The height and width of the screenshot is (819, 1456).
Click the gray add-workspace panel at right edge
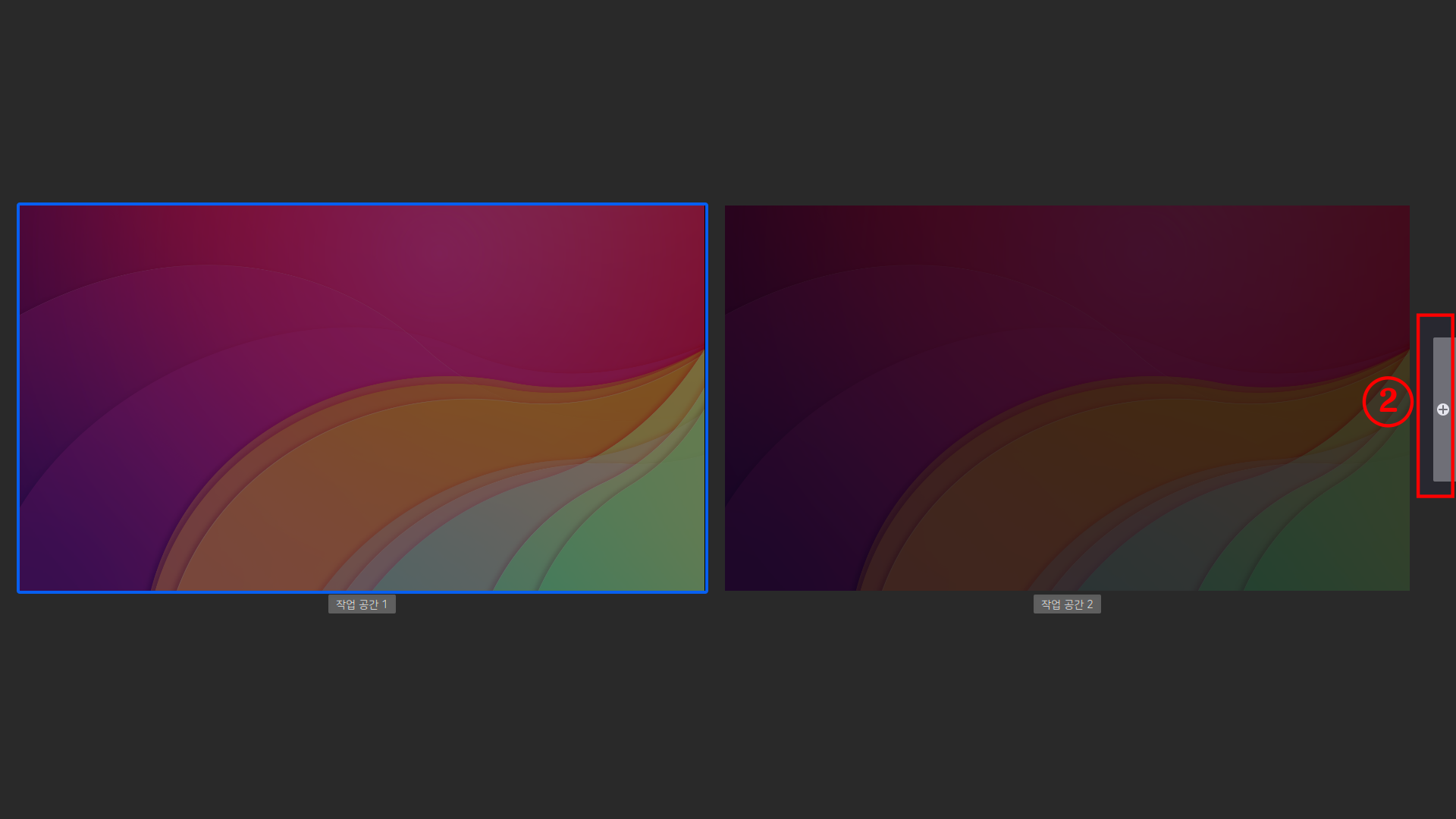click(1442, 455)
